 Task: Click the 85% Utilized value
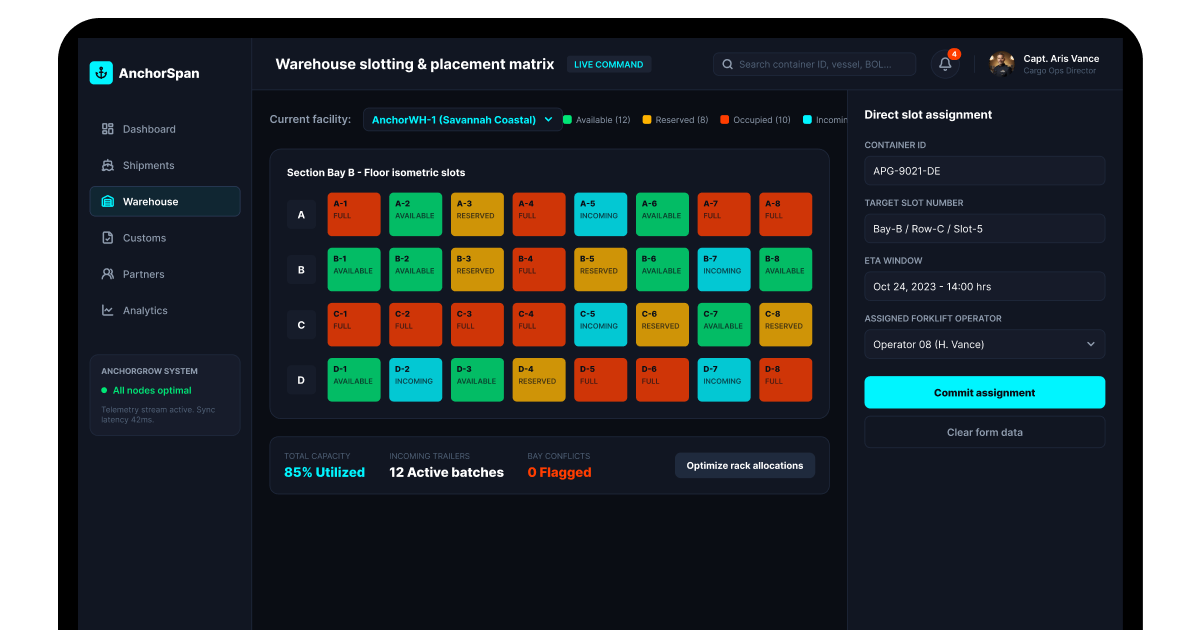[324, 472]
